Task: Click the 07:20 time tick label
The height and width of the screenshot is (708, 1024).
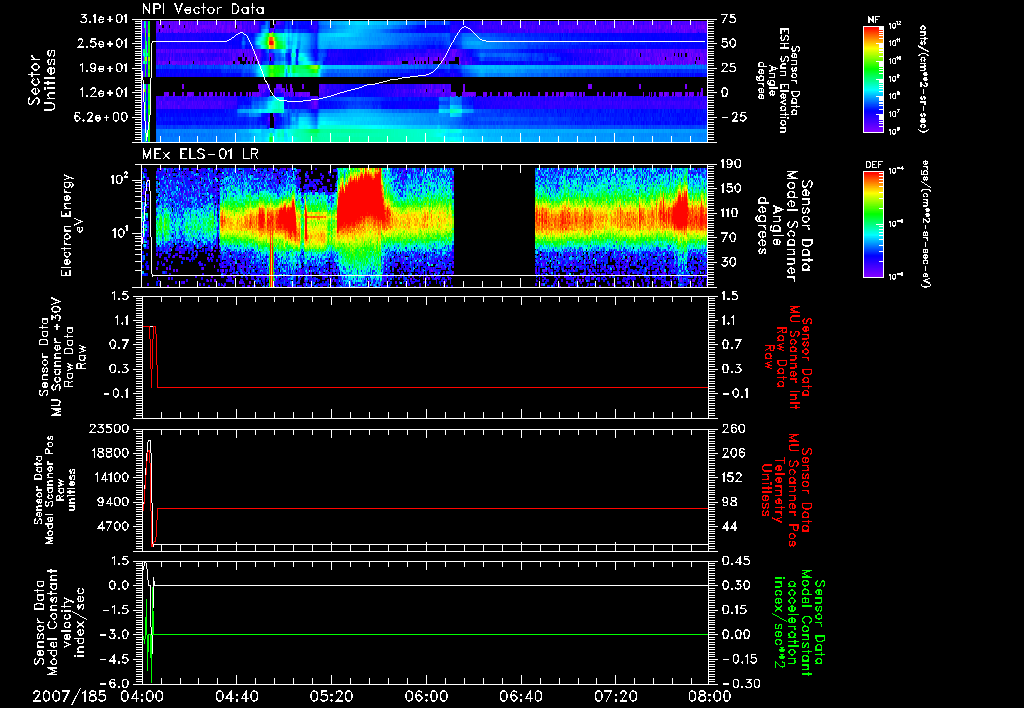Action: 615,697
